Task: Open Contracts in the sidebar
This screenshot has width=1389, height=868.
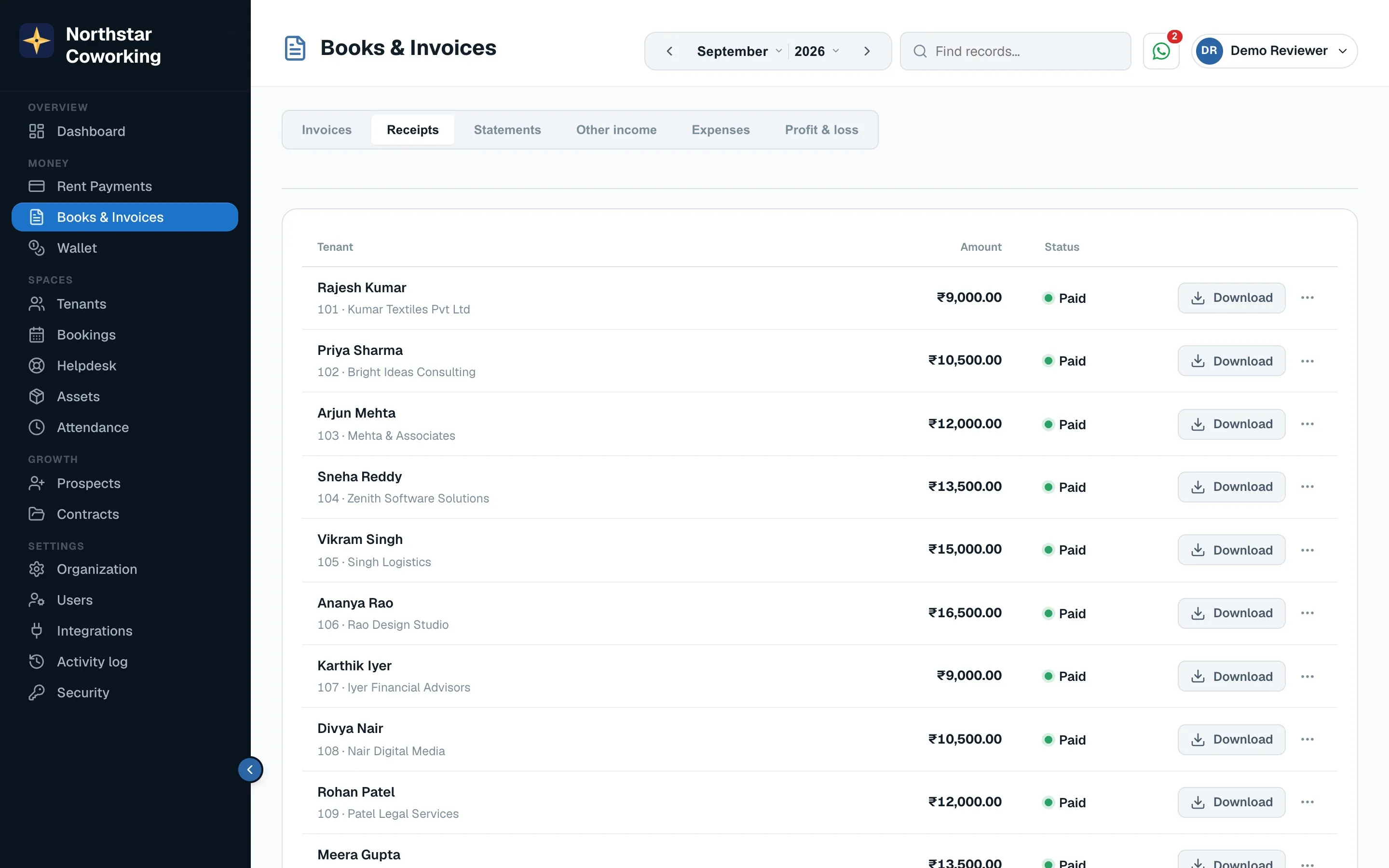Action: 124,514
